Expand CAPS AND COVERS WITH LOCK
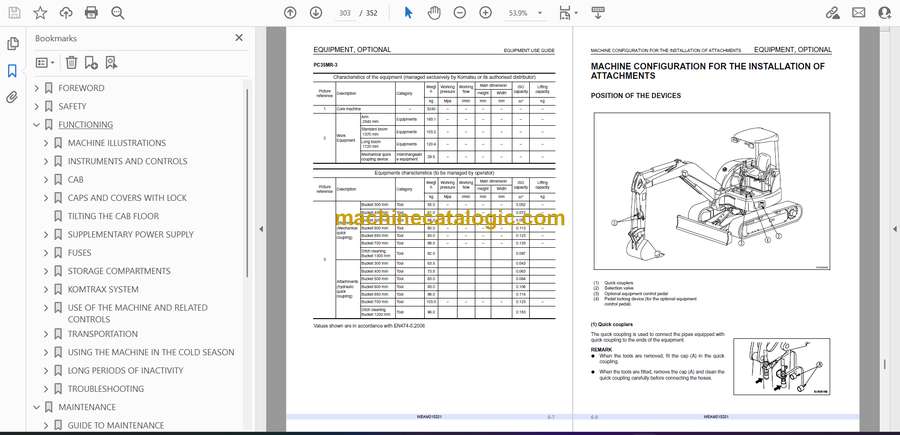The width and height of the screenshot is (900, 435). coord(46,198)
